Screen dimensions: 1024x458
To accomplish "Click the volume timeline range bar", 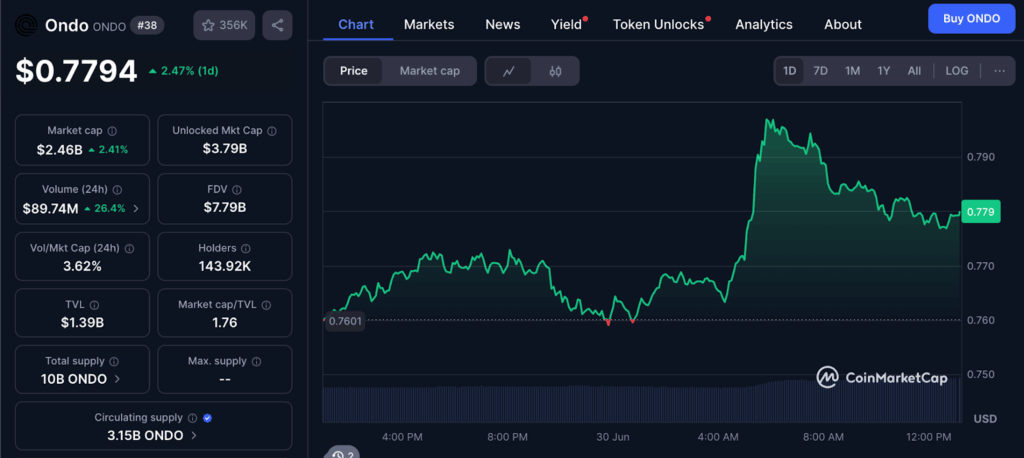I will pyautogui.click(x=640, y=400).
